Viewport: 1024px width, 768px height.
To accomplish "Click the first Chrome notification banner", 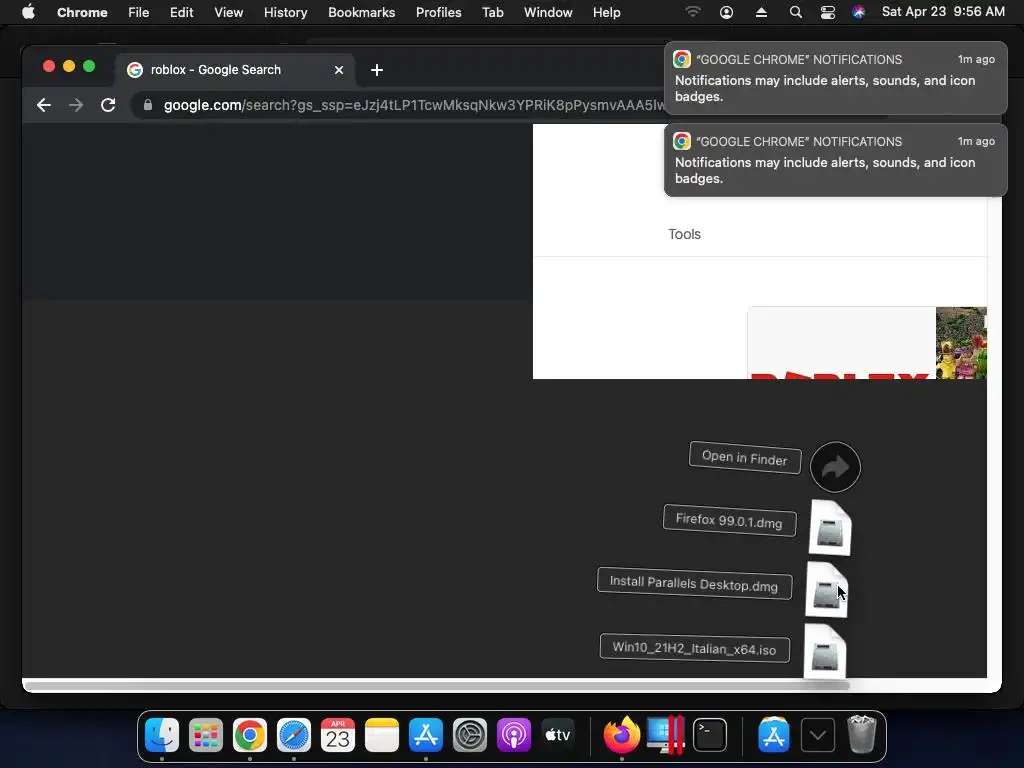I will click(835, 78).
